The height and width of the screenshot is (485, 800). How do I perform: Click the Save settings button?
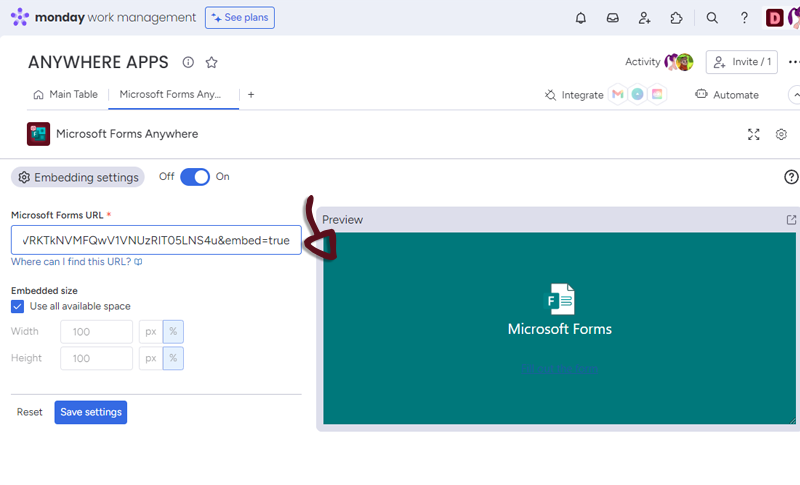click(x=91, y=412)
